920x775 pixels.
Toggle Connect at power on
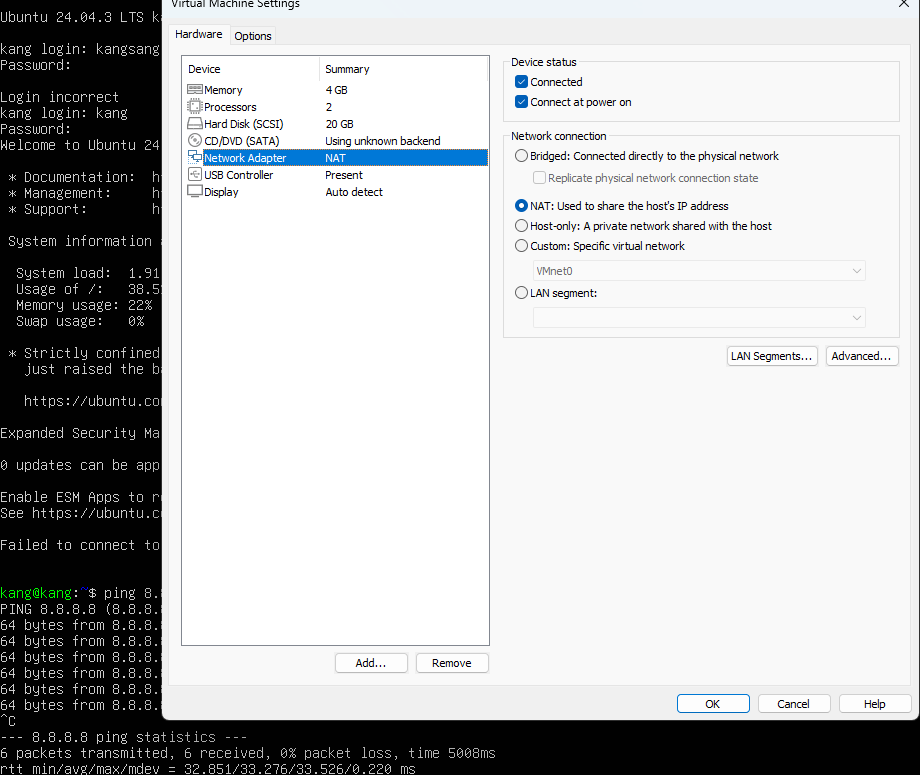[x=521, y=101]
